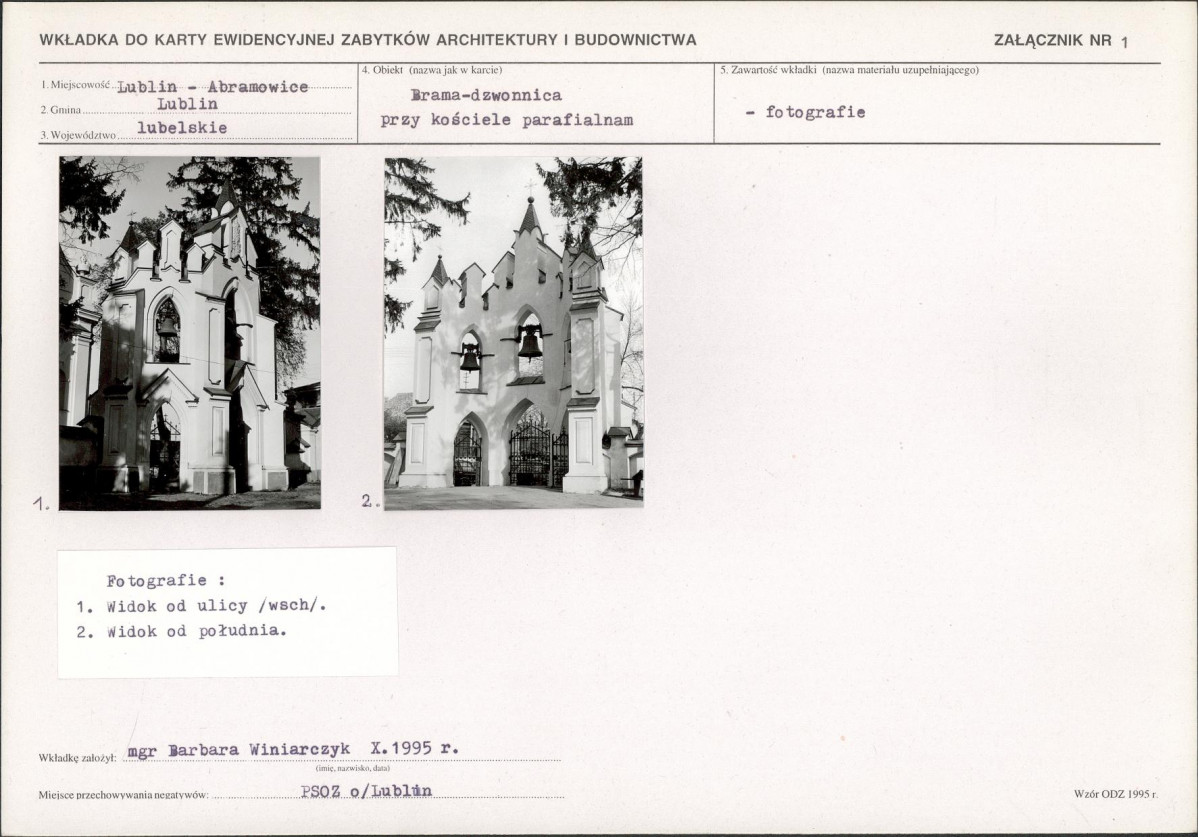This screenshot has width=1198, height=837.
Task: Select the document title starting with WKŁADKA DO KARTY
Action: [x=368, y=40]
